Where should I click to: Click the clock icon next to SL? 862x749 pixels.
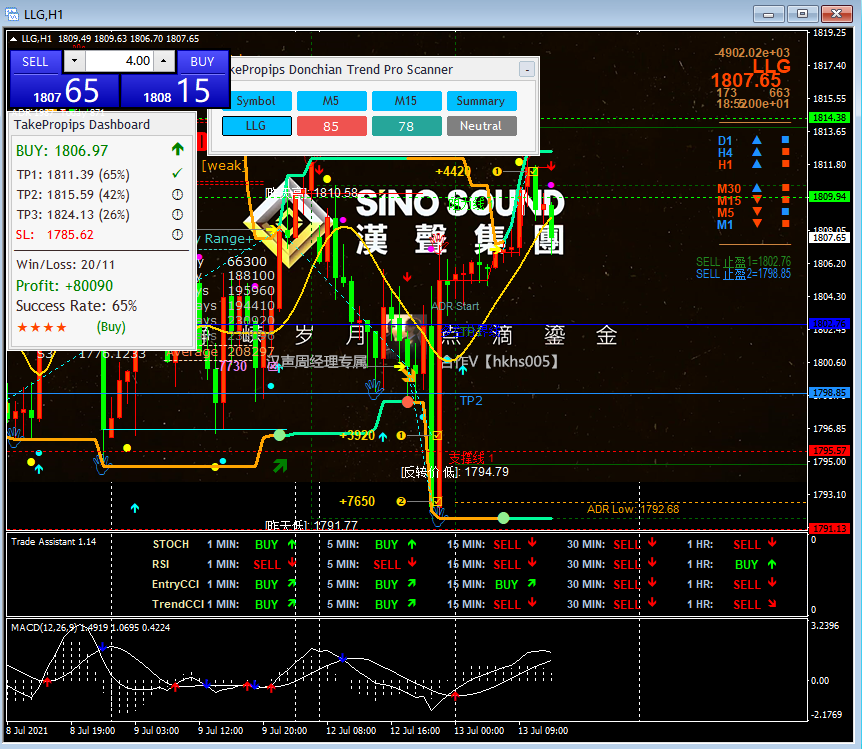(177, 235)
